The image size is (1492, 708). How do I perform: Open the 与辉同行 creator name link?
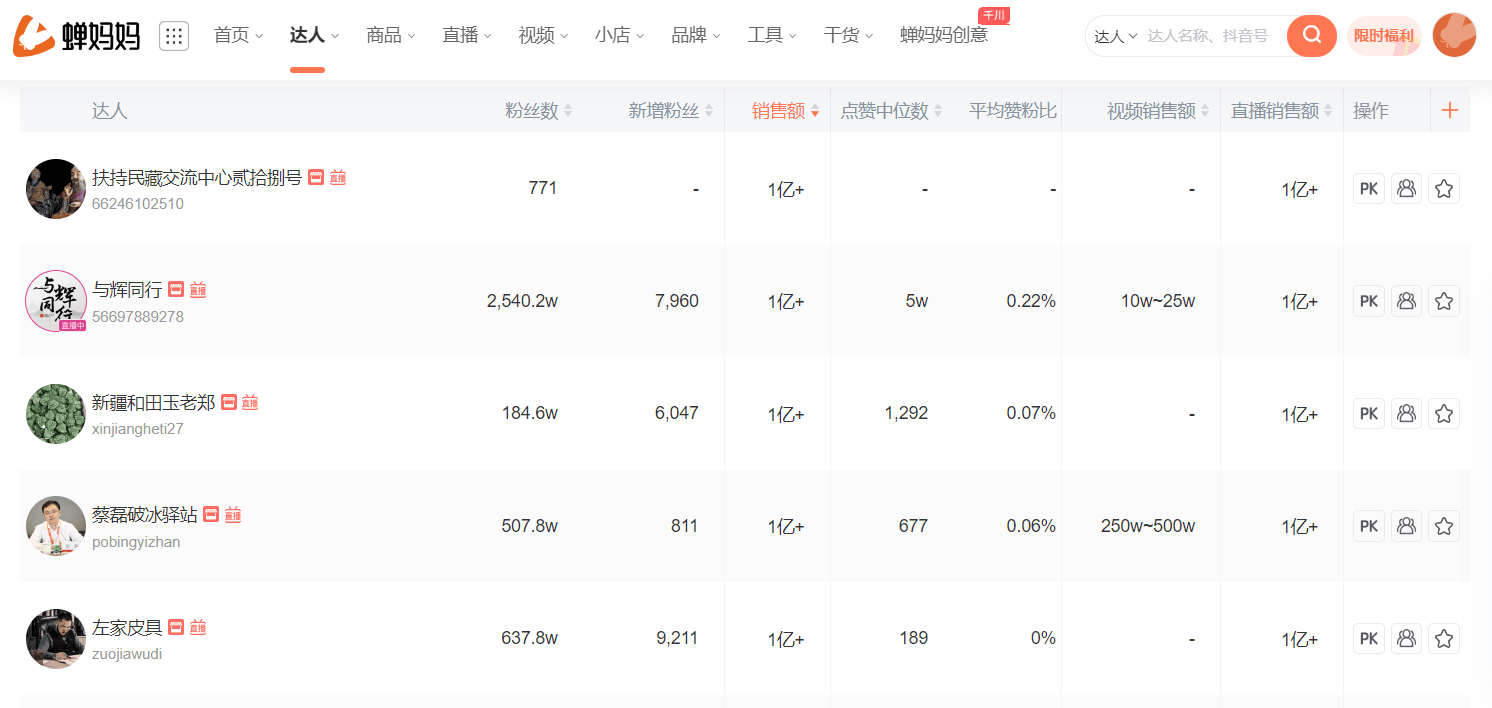[127, 290]
